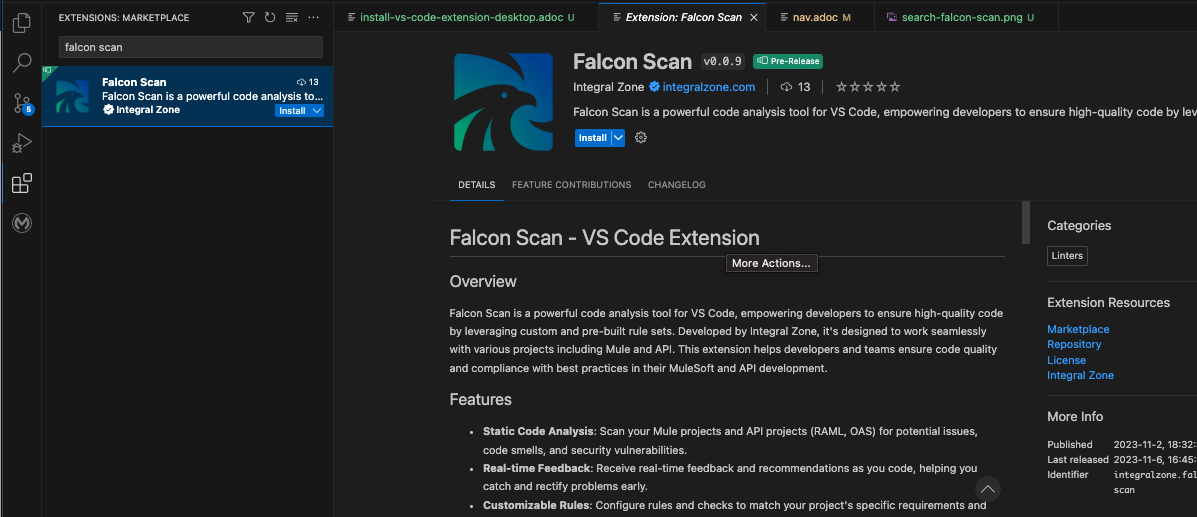Image resolution: width=1197 pixels, height=517 pixels.
Task: Click the Integral Zone publisher name in header
Action: [608, 87]
